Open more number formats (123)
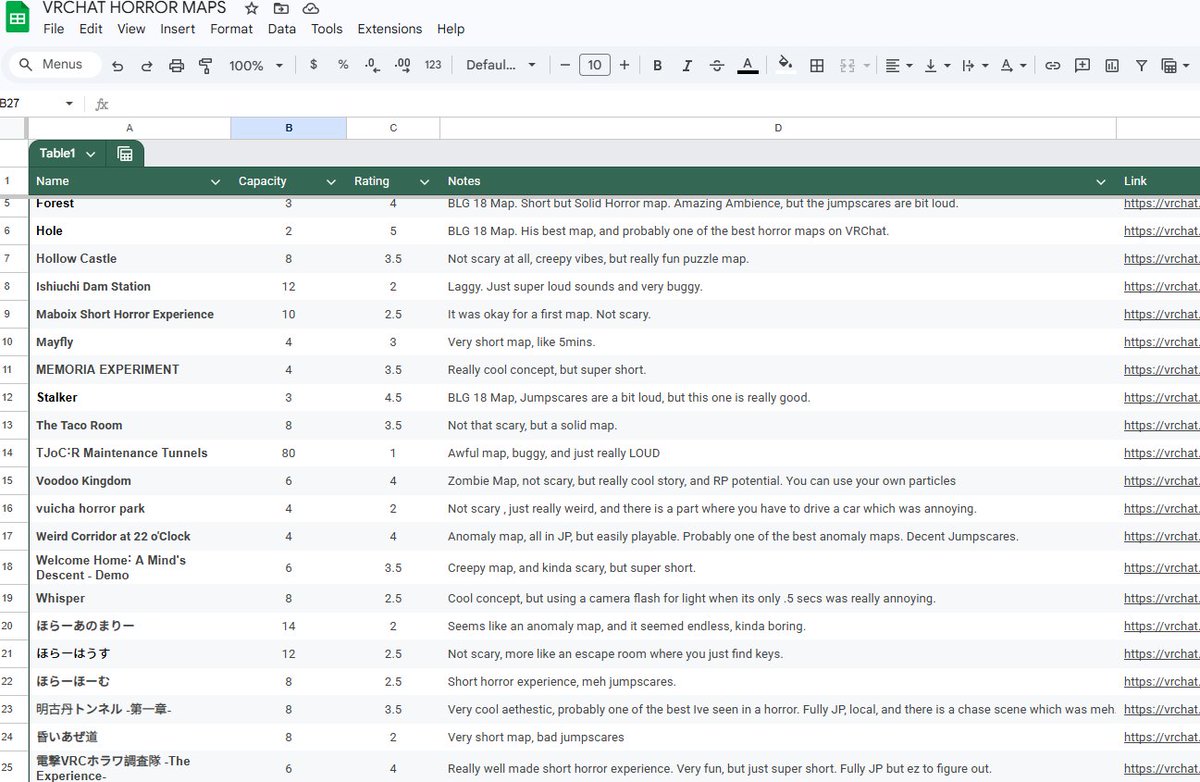 point(433,65)
